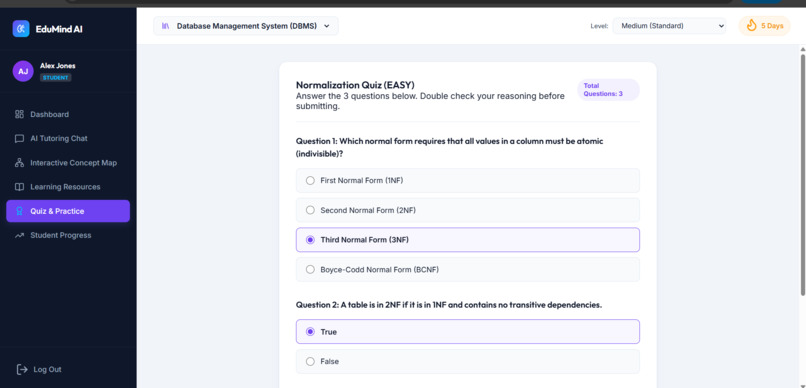This screenshot has height=388, width=806.
Task: Click the EduMind AI logo icon
Action: pos(21,29)
